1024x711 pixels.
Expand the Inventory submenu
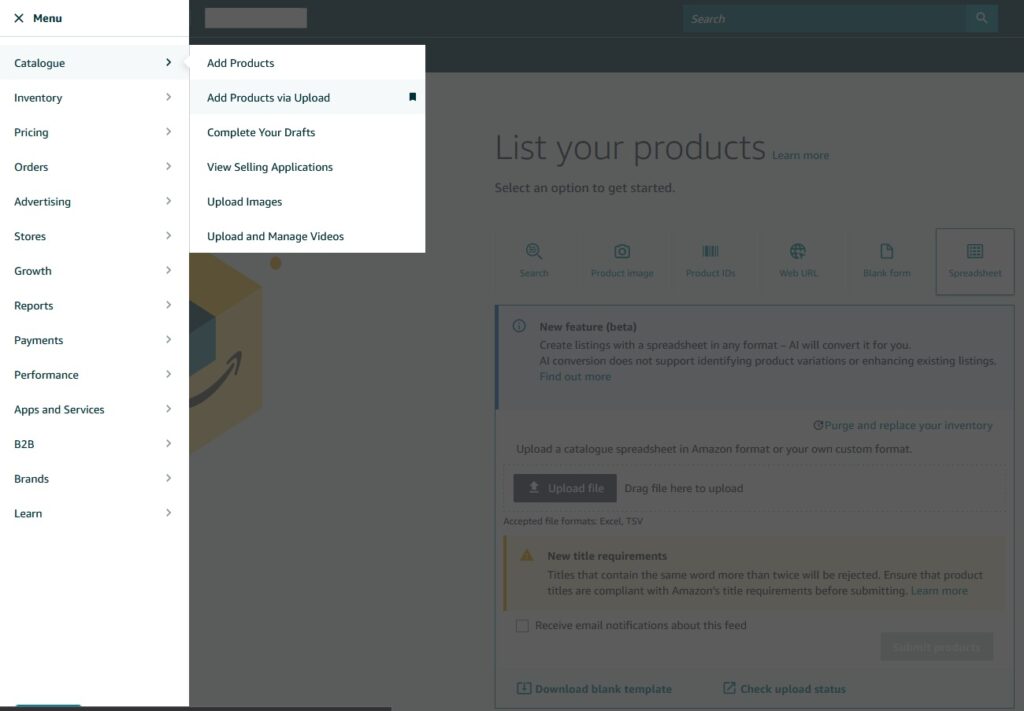[x=168, y=97]
